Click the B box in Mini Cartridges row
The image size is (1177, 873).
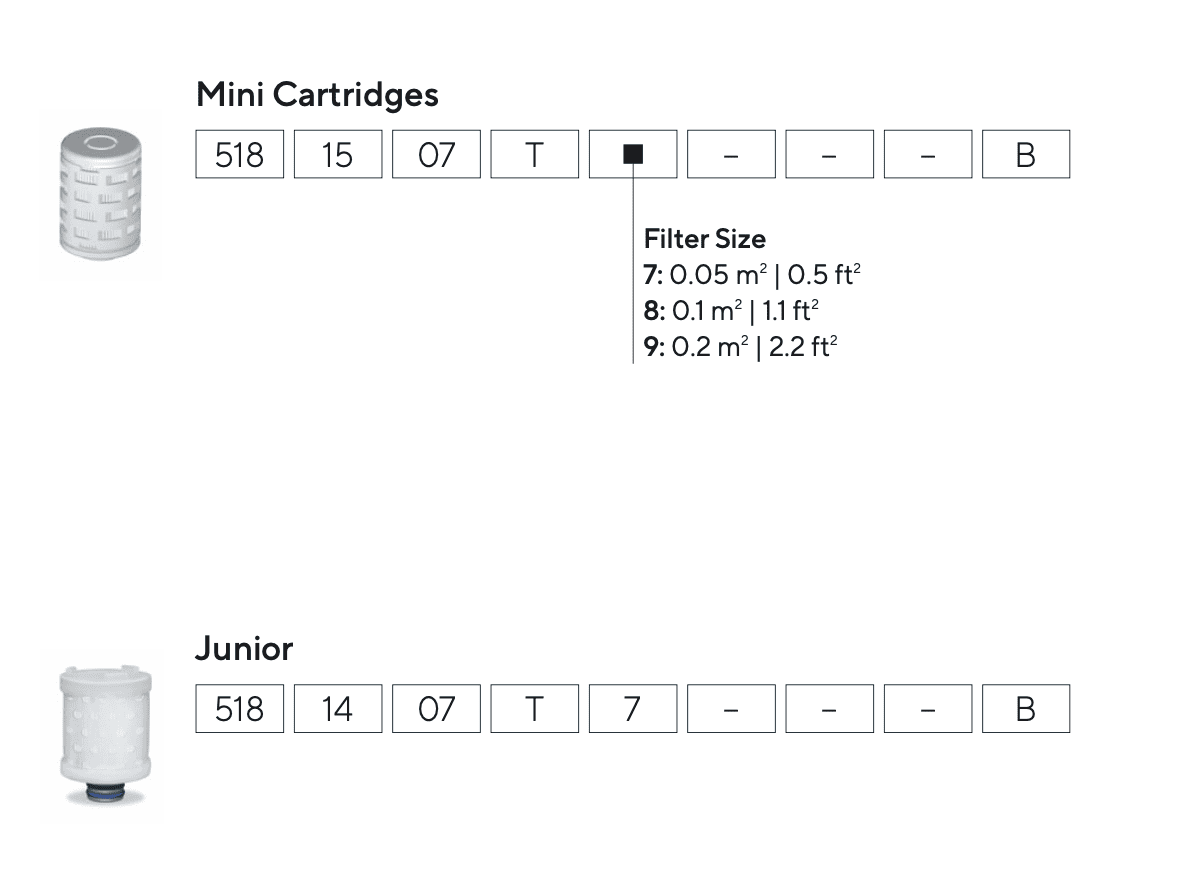pyautogui.click(x=1025, y=154)
